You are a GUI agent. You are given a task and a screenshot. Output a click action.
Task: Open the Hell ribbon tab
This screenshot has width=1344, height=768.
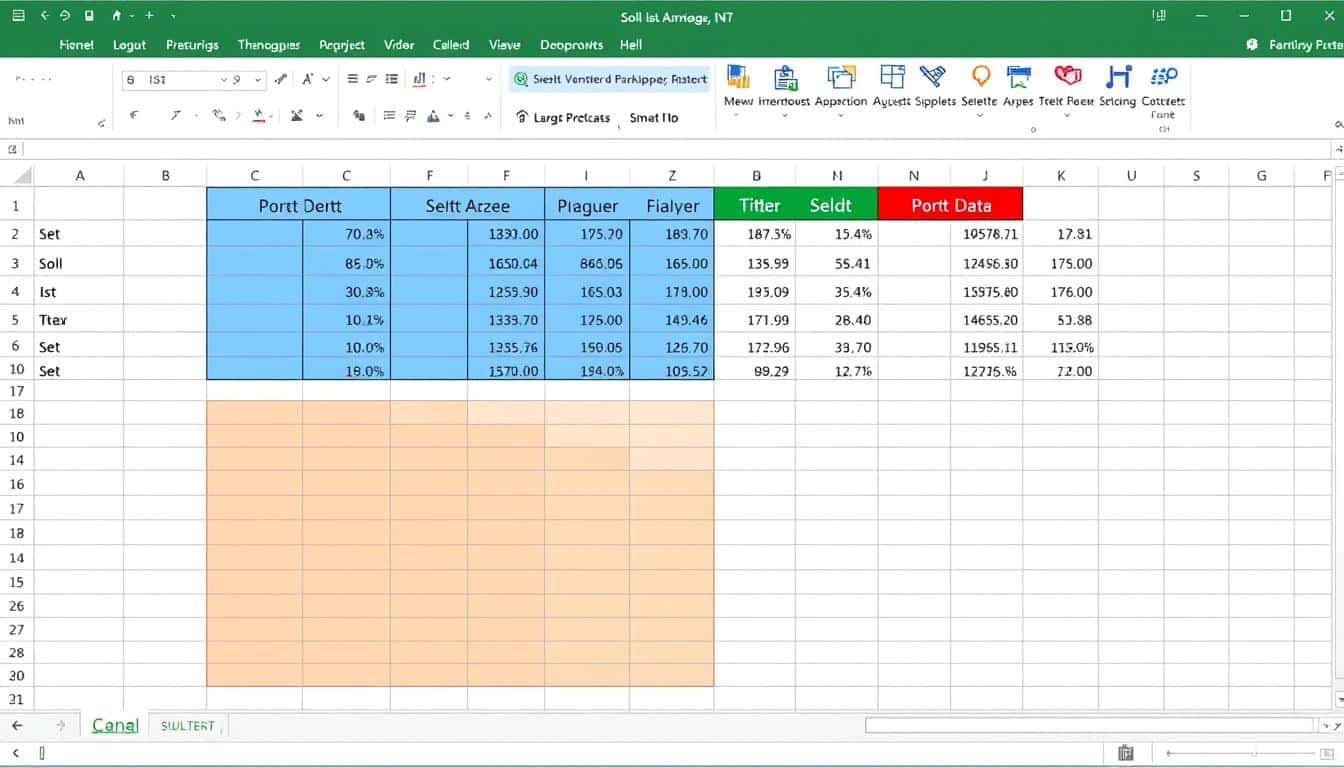point(631,45)
